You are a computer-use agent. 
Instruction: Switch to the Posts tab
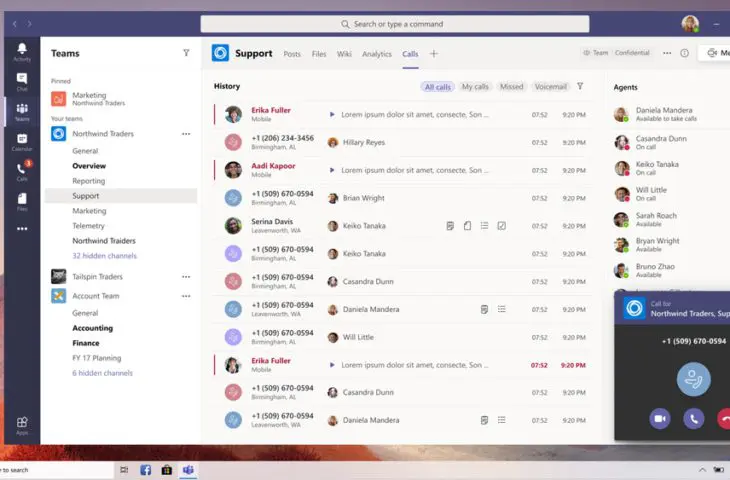click(x=292, y=54)
